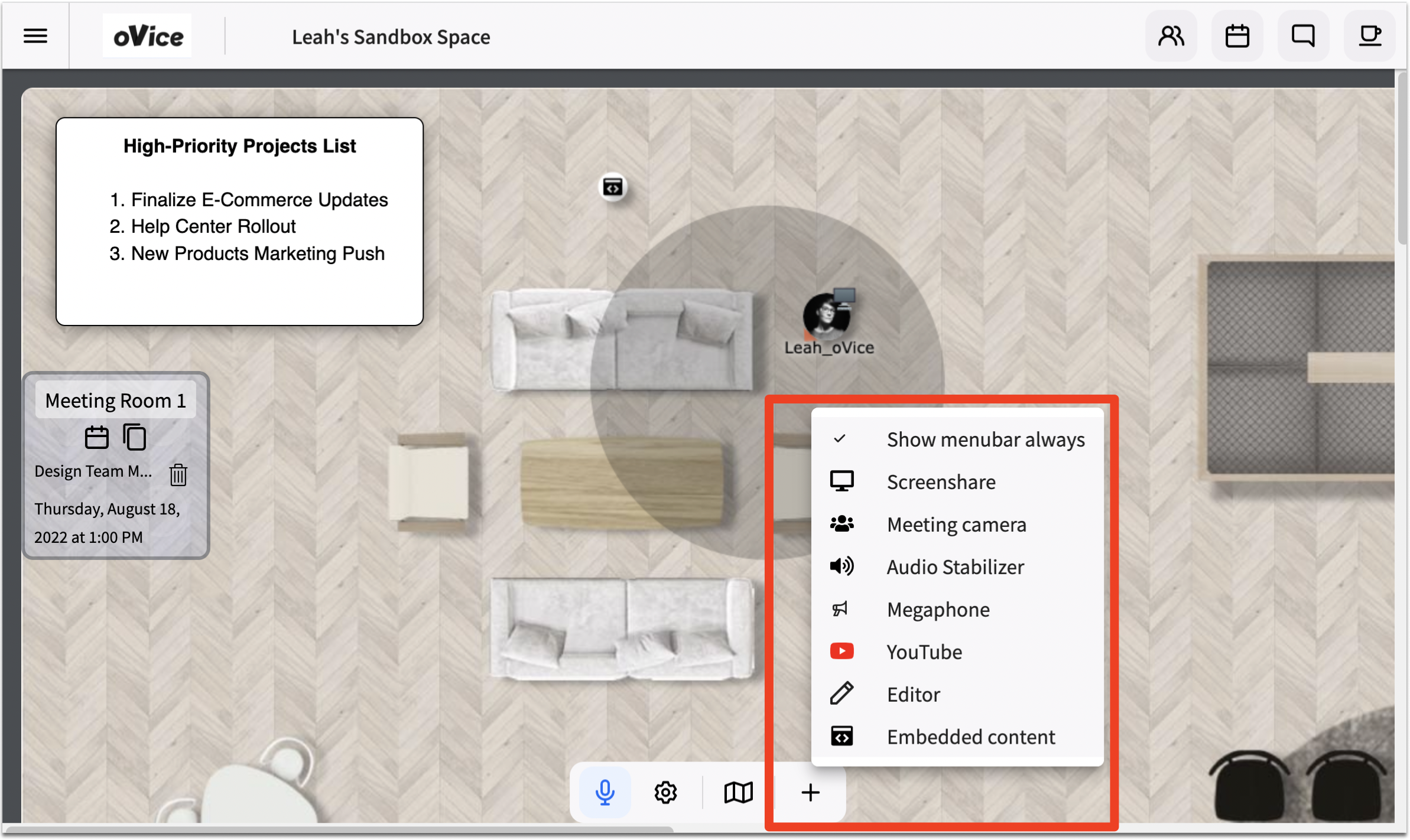1410x840 pixels.
Task: Click the Meeting camera people icon
Action: tap(842, 524)
